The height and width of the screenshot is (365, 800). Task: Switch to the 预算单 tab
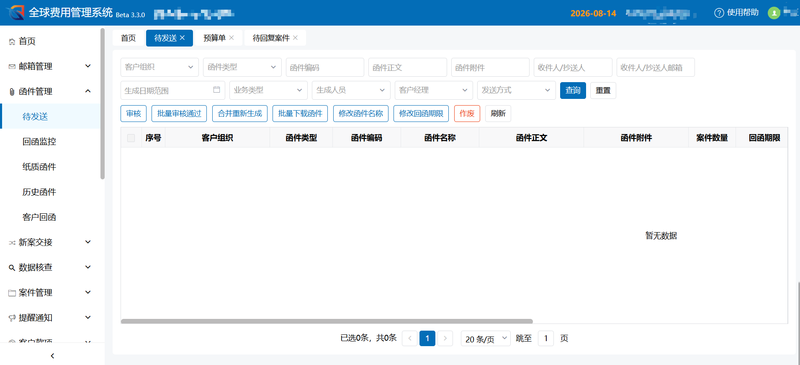point(214,38)
